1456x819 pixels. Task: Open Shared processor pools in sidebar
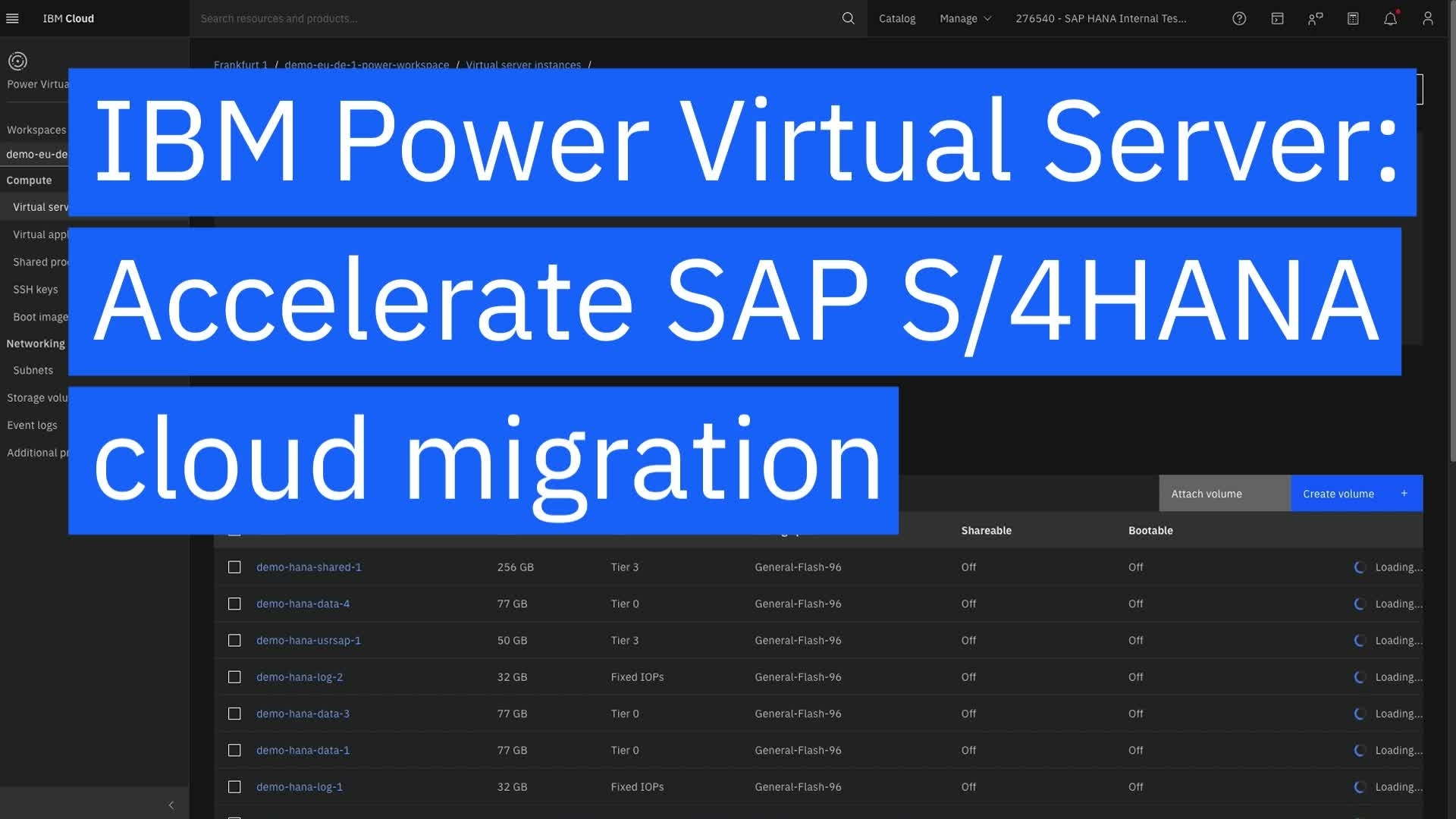pos(40,262)
